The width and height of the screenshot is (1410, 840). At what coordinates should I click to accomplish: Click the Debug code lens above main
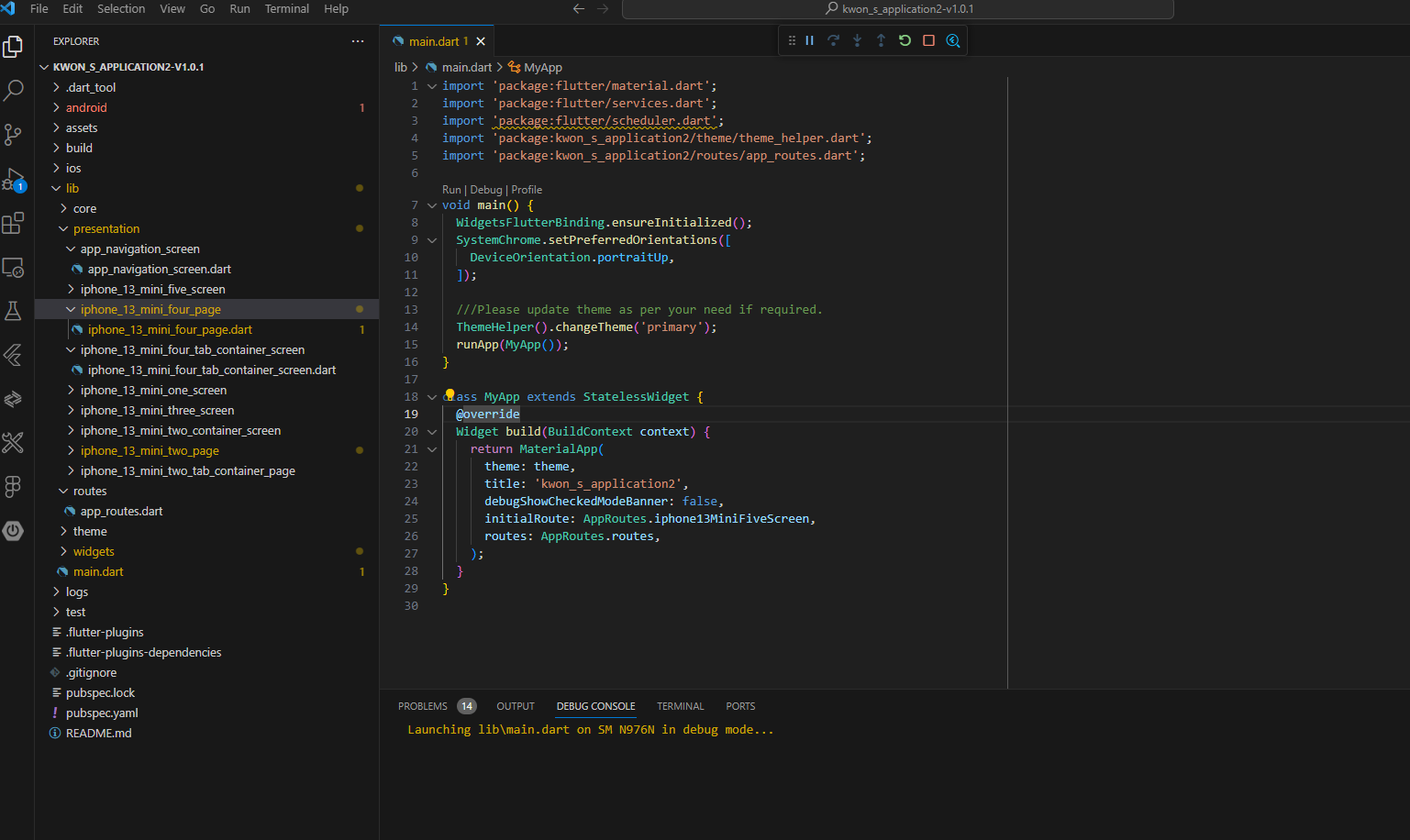coord(486,190)
